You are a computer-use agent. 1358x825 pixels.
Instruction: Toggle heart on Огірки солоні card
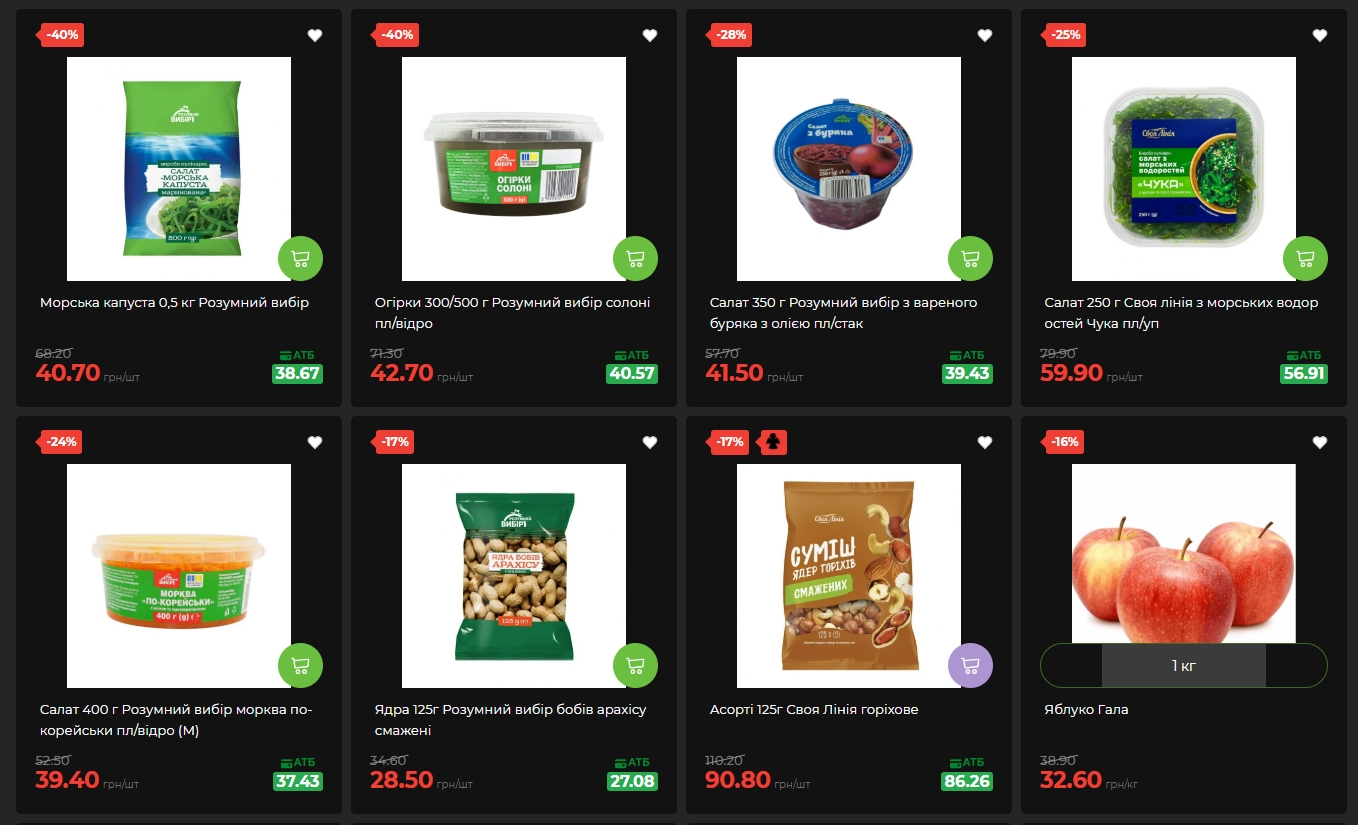click(650, 35)
